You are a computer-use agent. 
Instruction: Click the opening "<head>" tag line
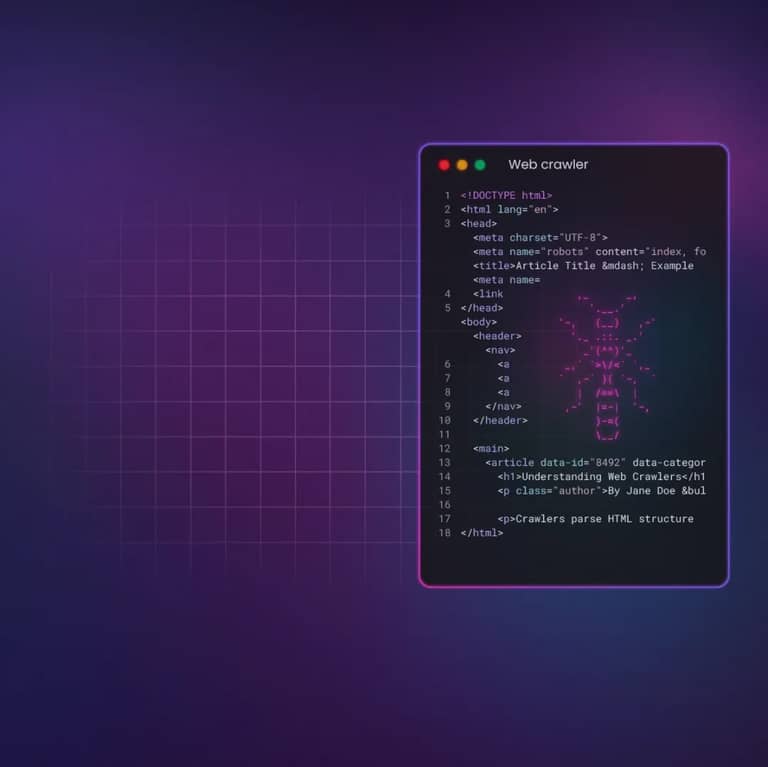coord(479,224)
